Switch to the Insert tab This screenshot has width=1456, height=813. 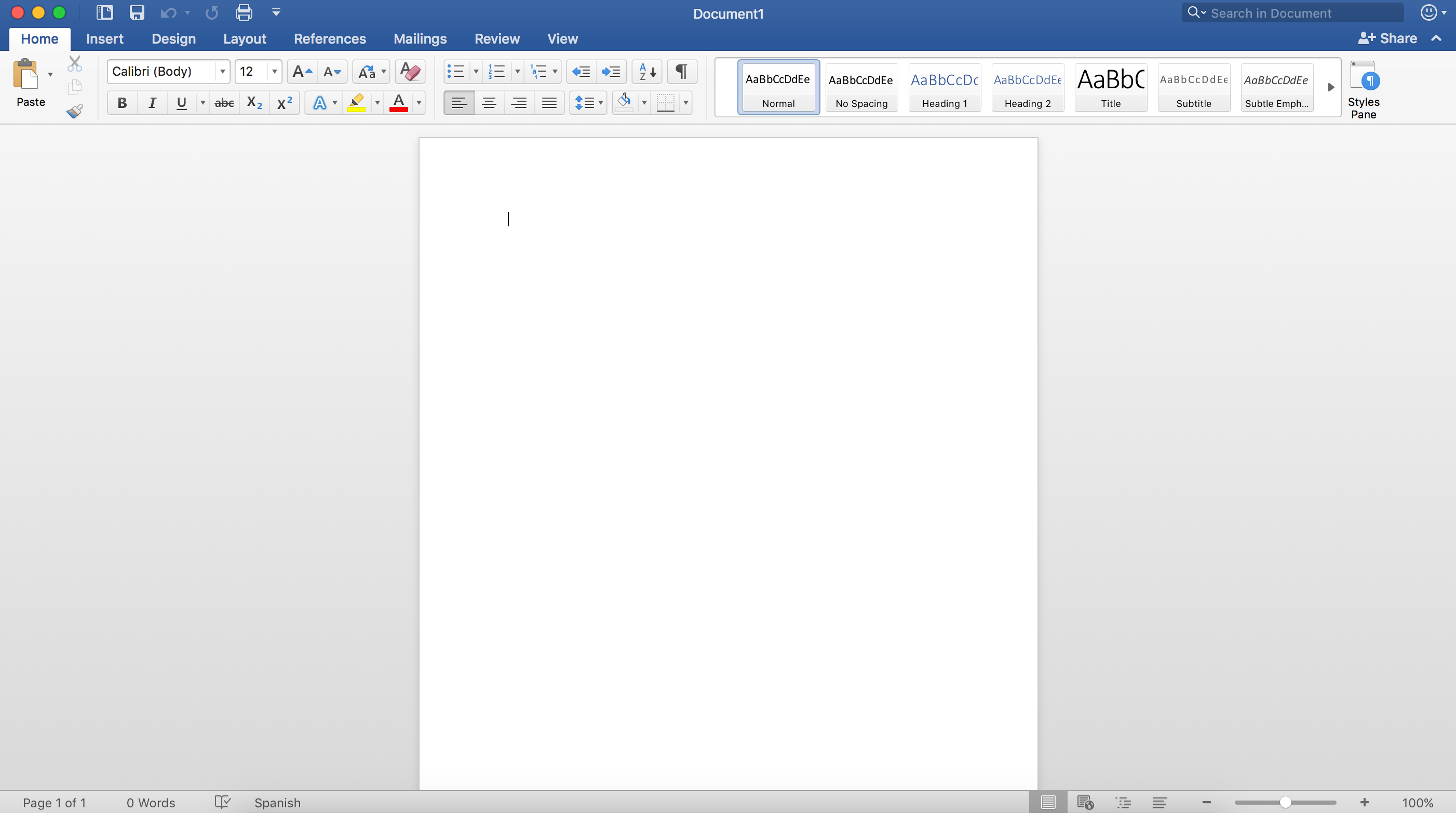click(x=104, y=38)
